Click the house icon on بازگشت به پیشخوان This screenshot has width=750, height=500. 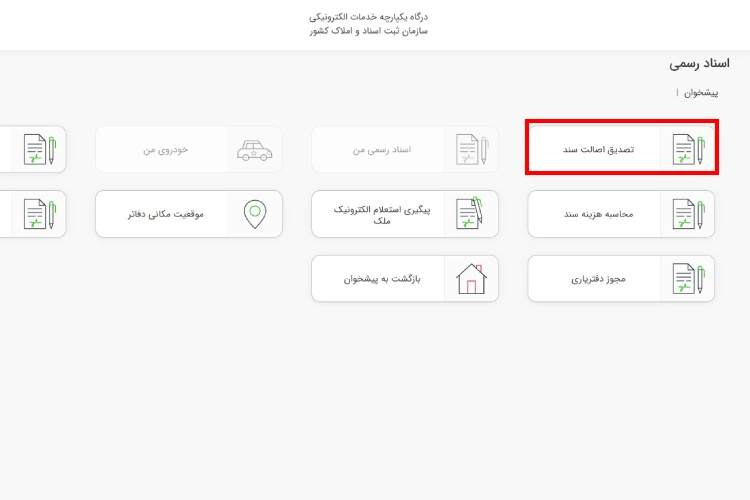coord(471,279)
